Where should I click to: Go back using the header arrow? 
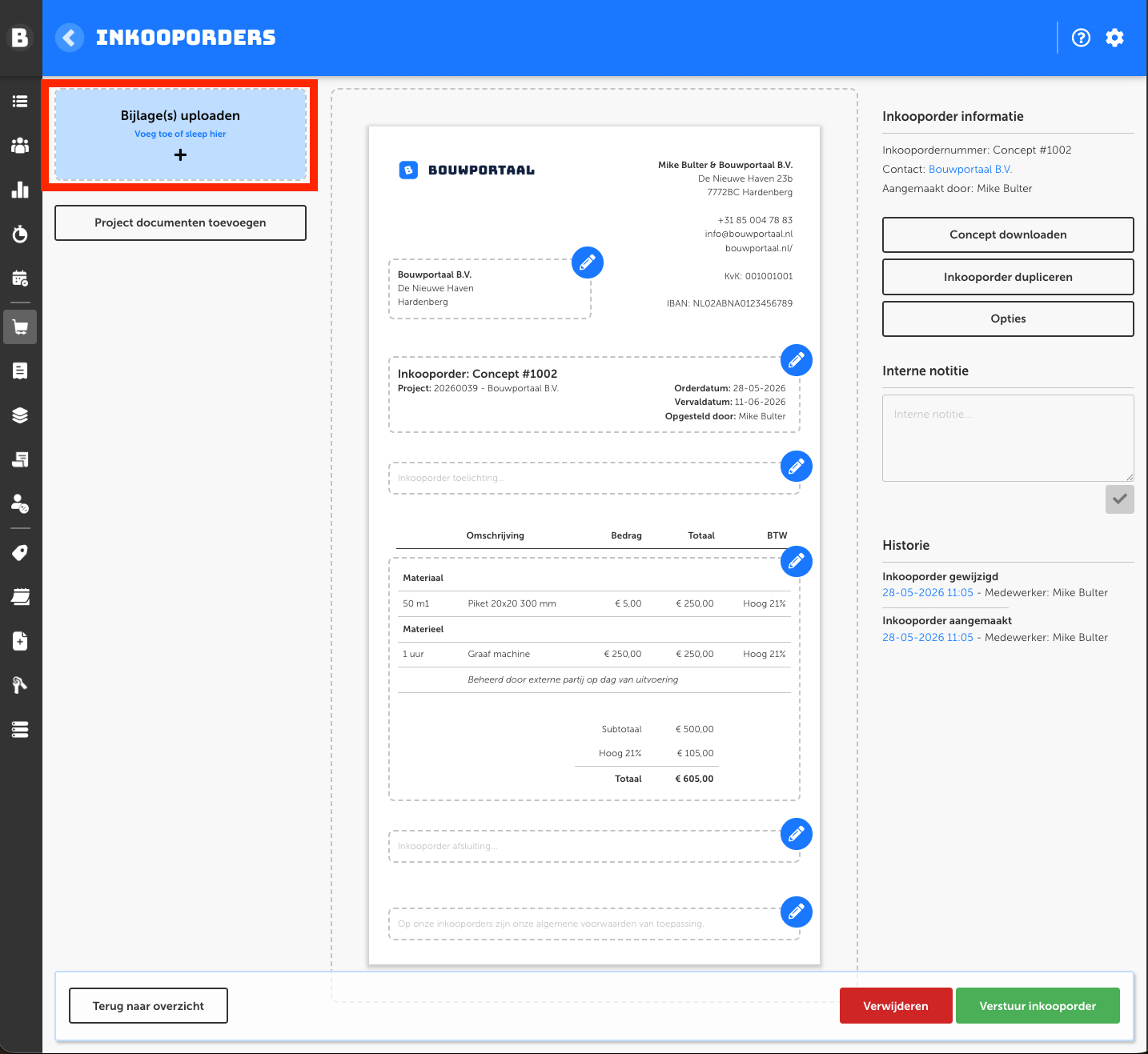(x=70, y=38)
